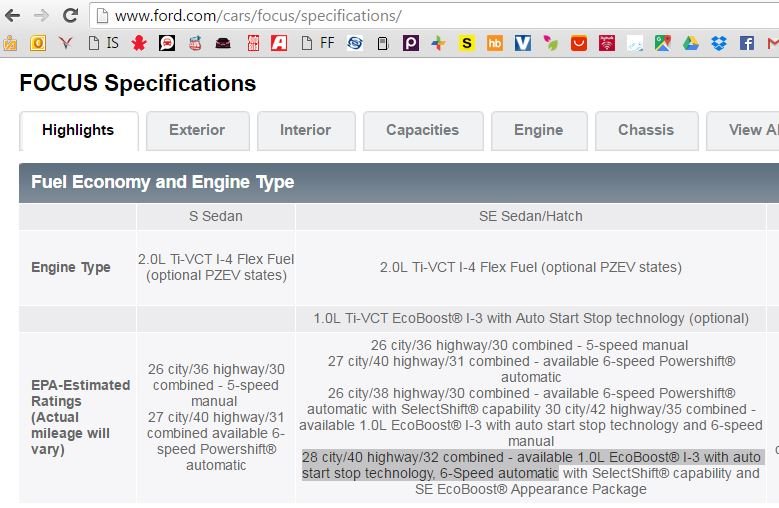Screen dimensions: 779x508
Task: Open the Capacities tab
Action: [423, 131]
